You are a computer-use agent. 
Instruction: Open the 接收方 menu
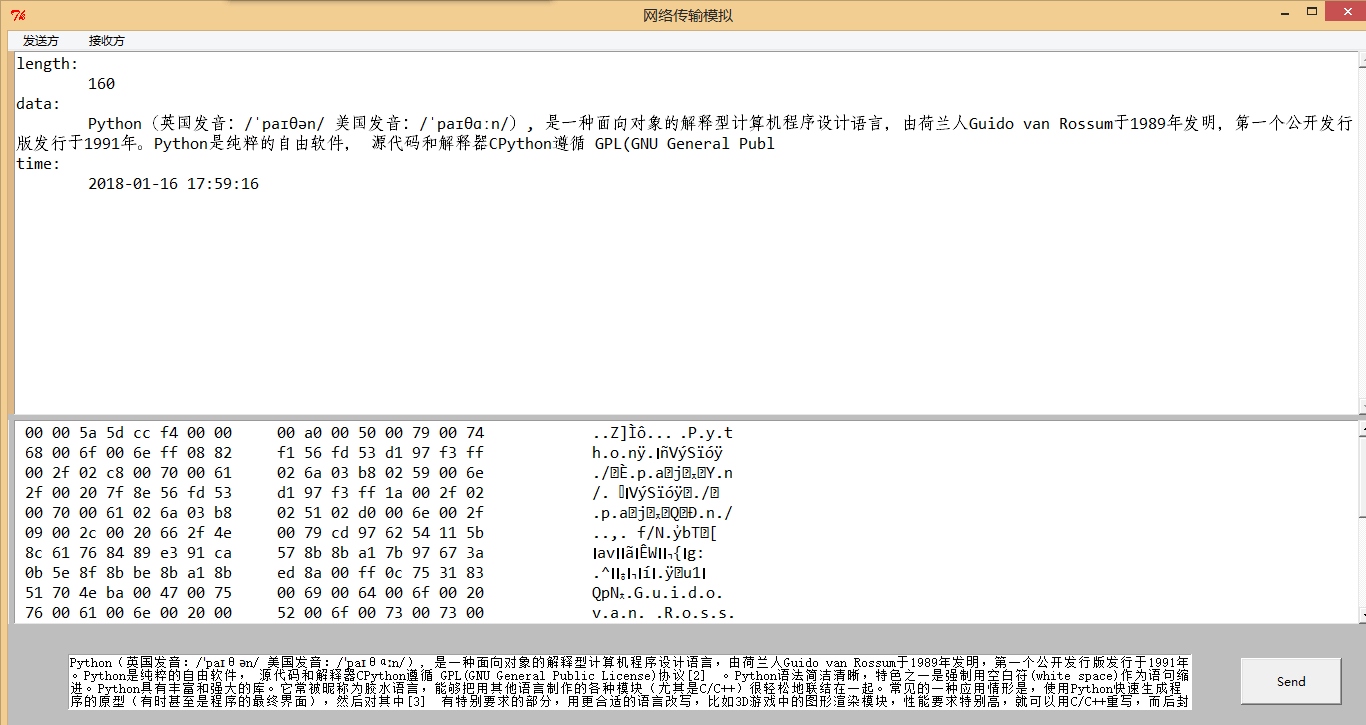click(x=107, y=41)
